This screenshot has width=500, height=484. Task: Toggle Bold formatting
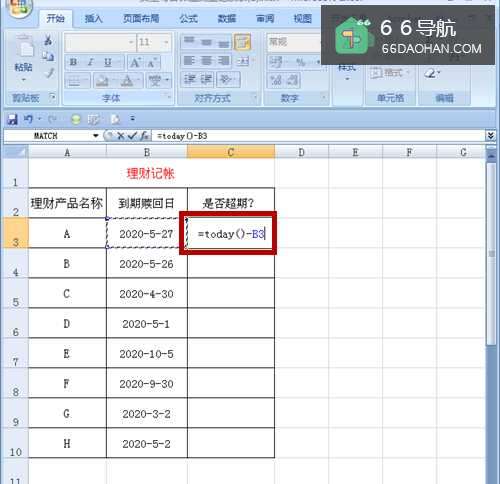(73, 63)
